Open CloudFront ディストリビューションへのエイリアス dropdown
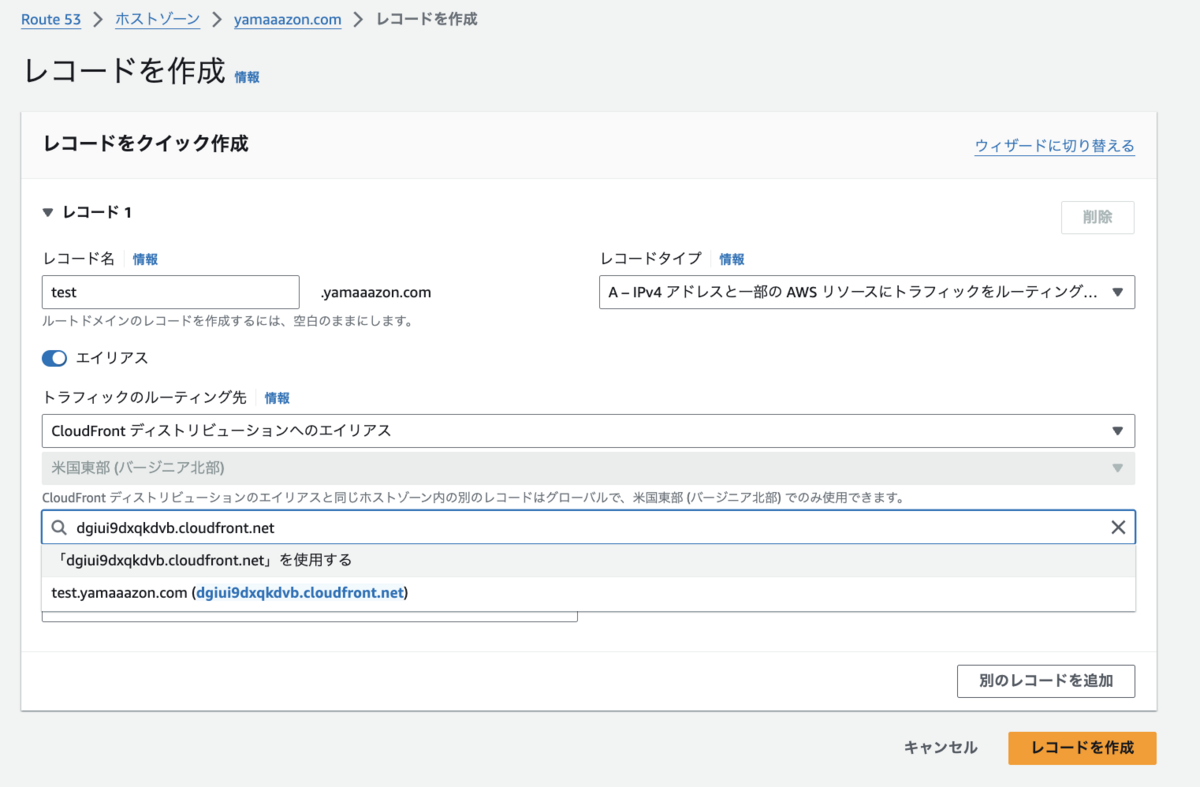Viewport: 1200px width, 787px height. (588, 431)
